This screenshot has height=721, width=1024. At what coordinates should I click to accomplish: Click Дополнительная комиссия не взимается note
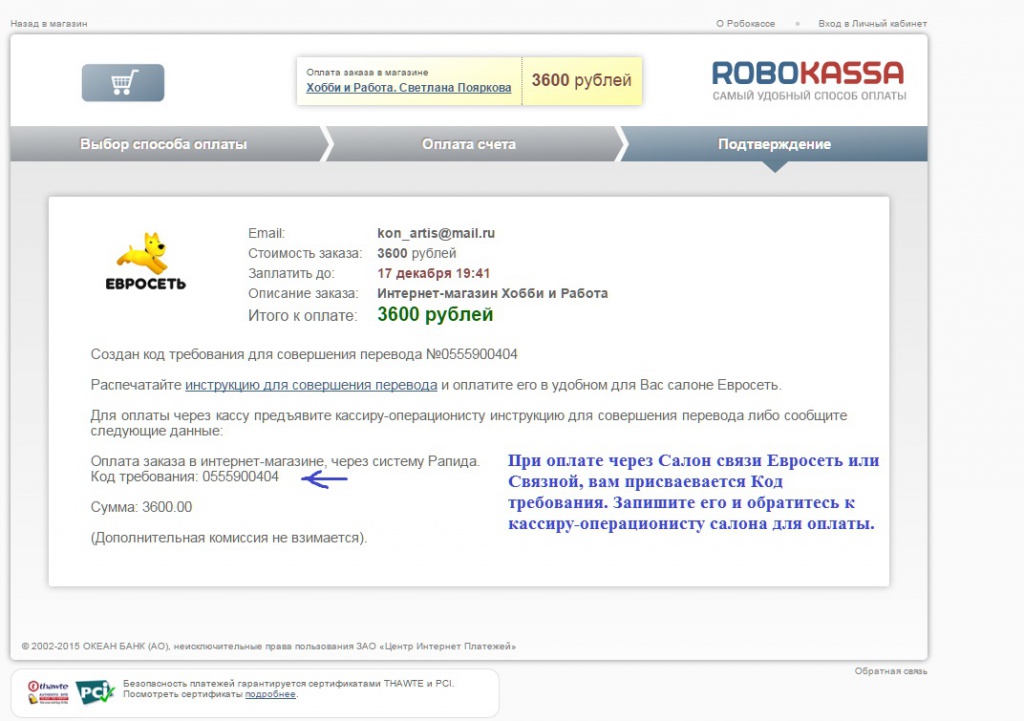pyautogui.click(x=229, y=538)
